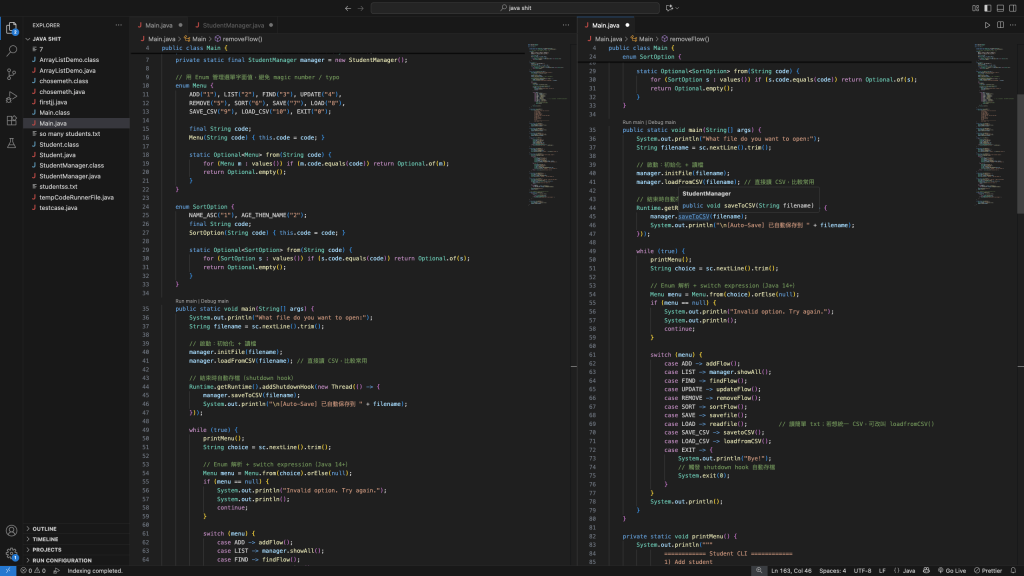Click Spaces: 4 indentation setting
The width and height of the screenshot is (1024, 576).
[x=833, y=571]
